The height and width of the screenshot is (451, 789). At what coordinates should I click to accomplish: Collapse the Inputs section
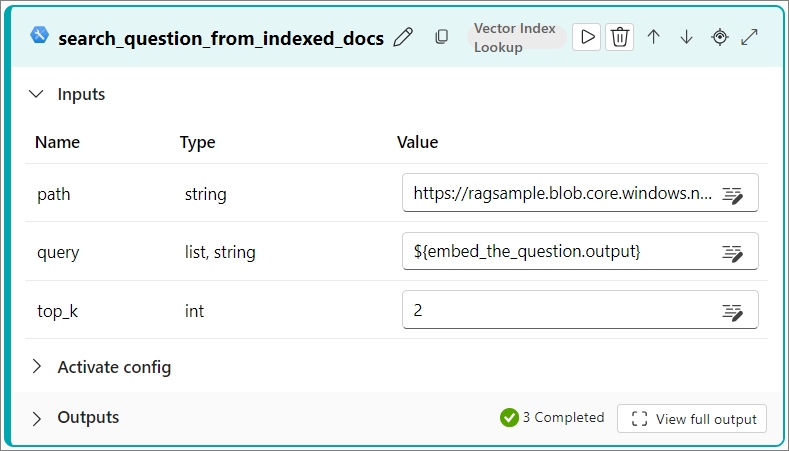pyautogui.click(x=37, y=94)
